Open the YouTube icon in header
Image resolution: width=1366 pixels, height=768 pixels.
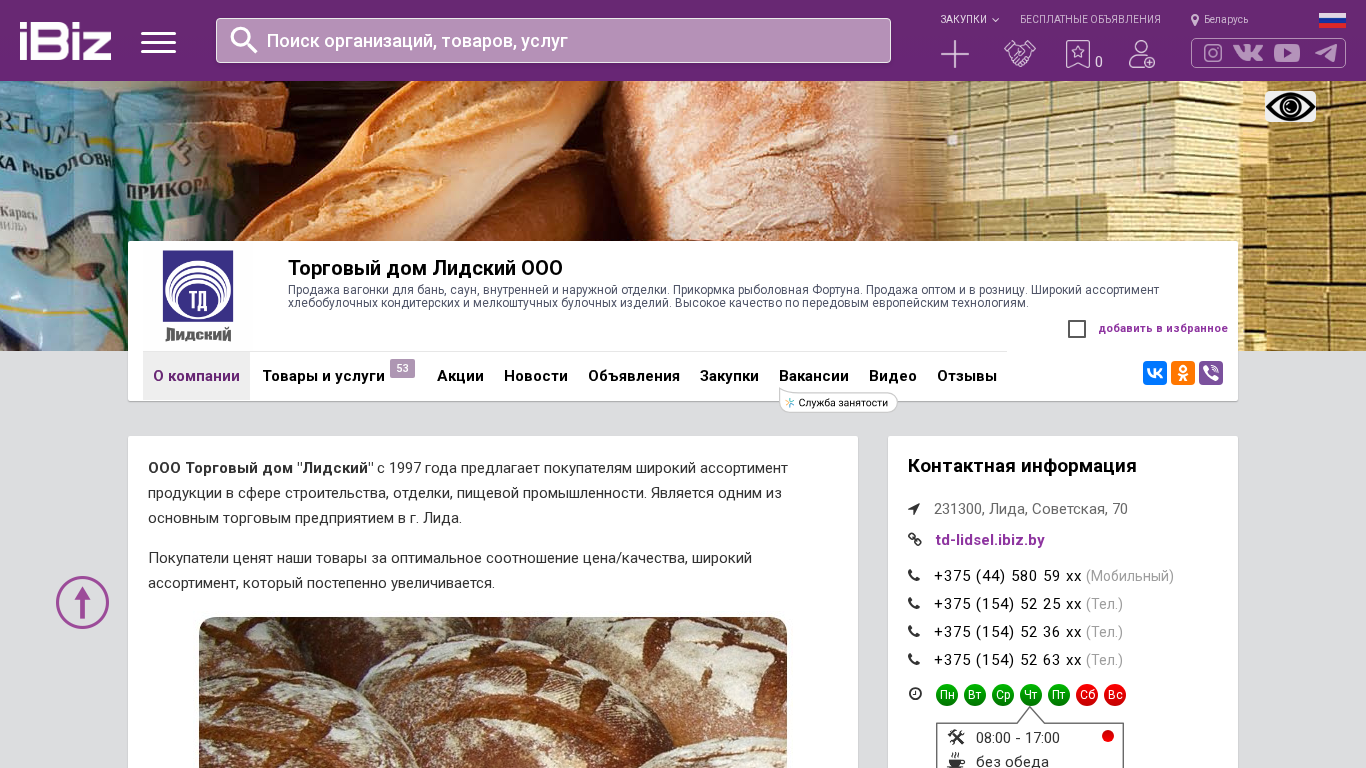(1287, 53)
